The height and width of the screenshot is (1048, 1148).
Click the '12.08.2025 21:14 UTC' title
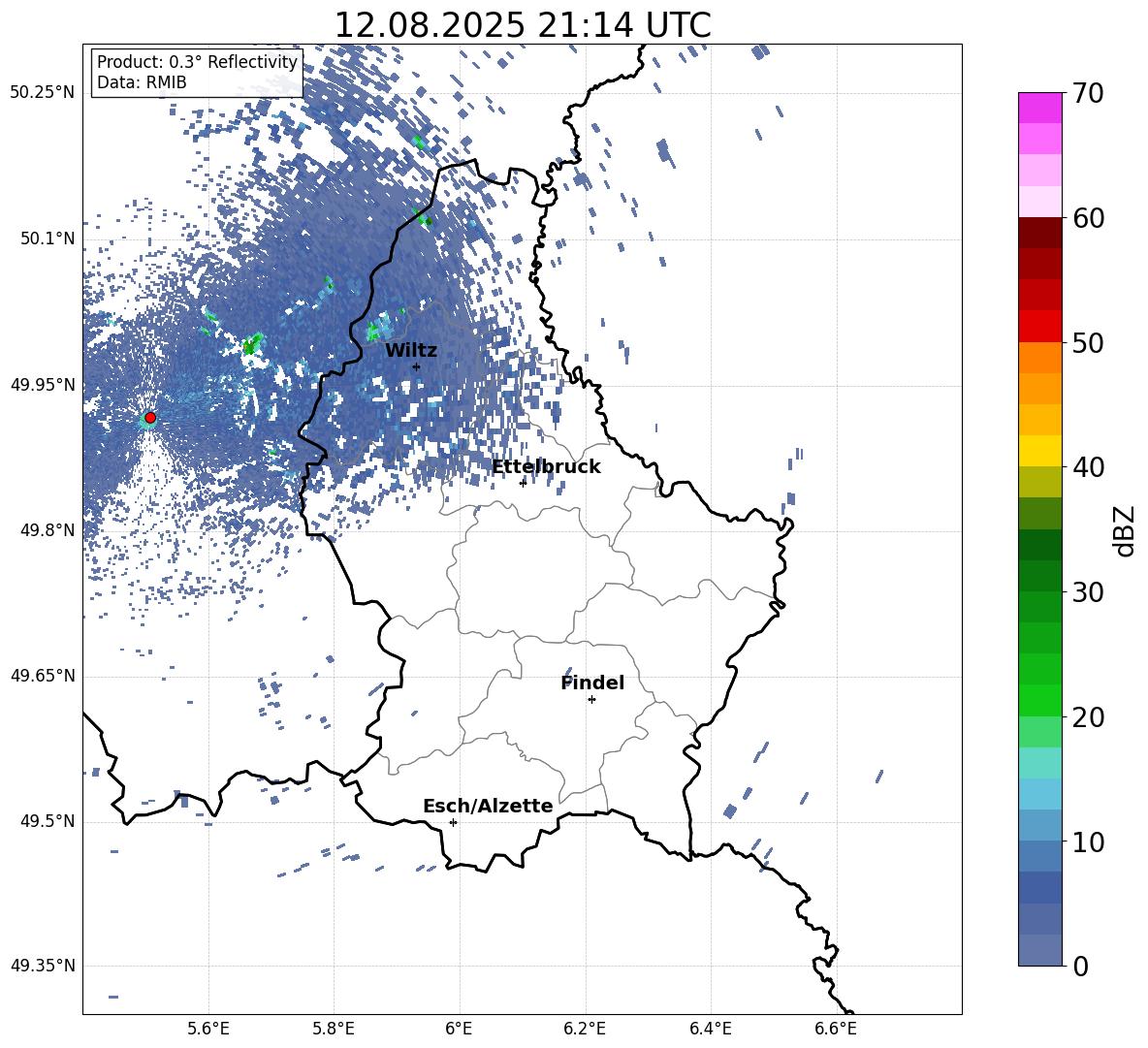pyautogui.click(x=523, y=25)
